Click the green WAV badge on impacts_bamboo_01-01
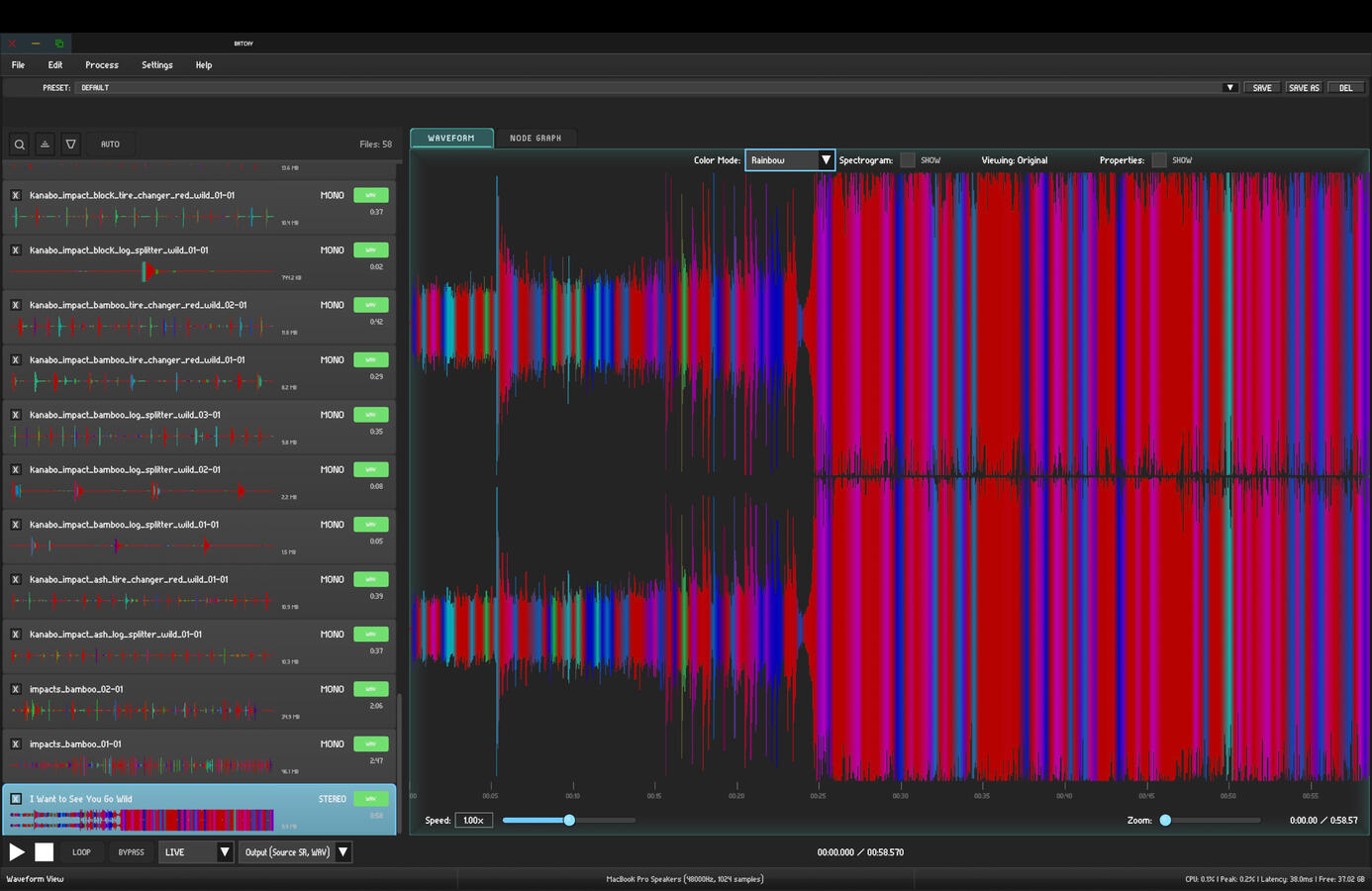This screenshot has height=891, width=1372. (x=370, y=743)
